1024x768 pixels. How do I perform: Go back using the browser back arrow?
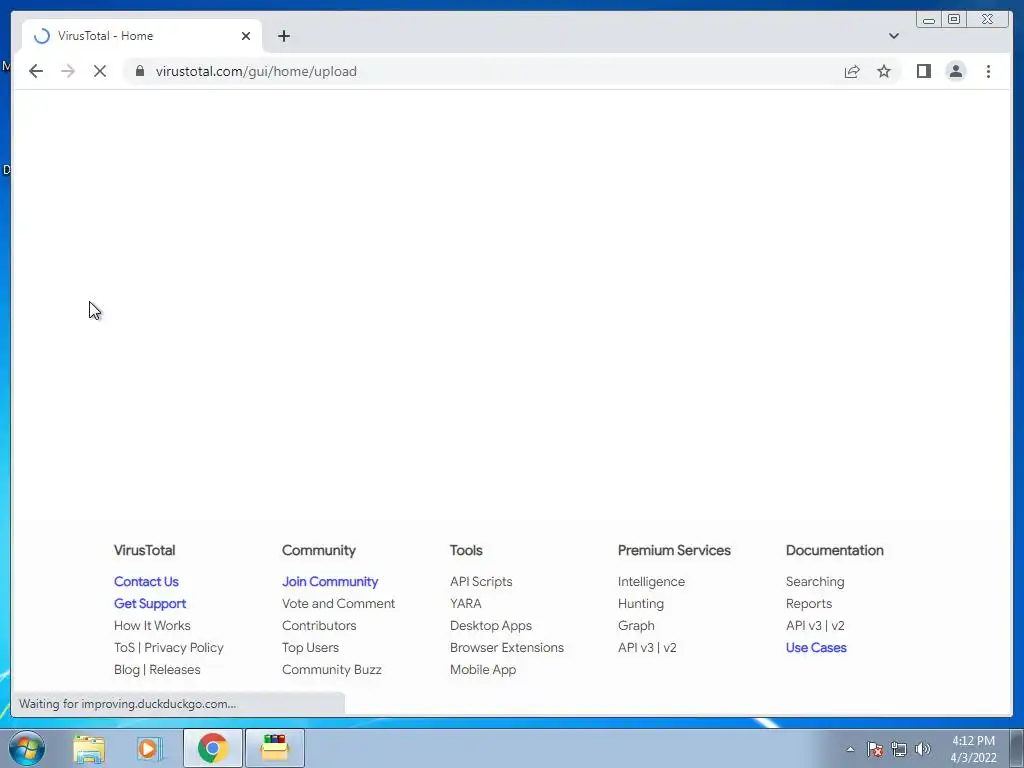[36, 71]
